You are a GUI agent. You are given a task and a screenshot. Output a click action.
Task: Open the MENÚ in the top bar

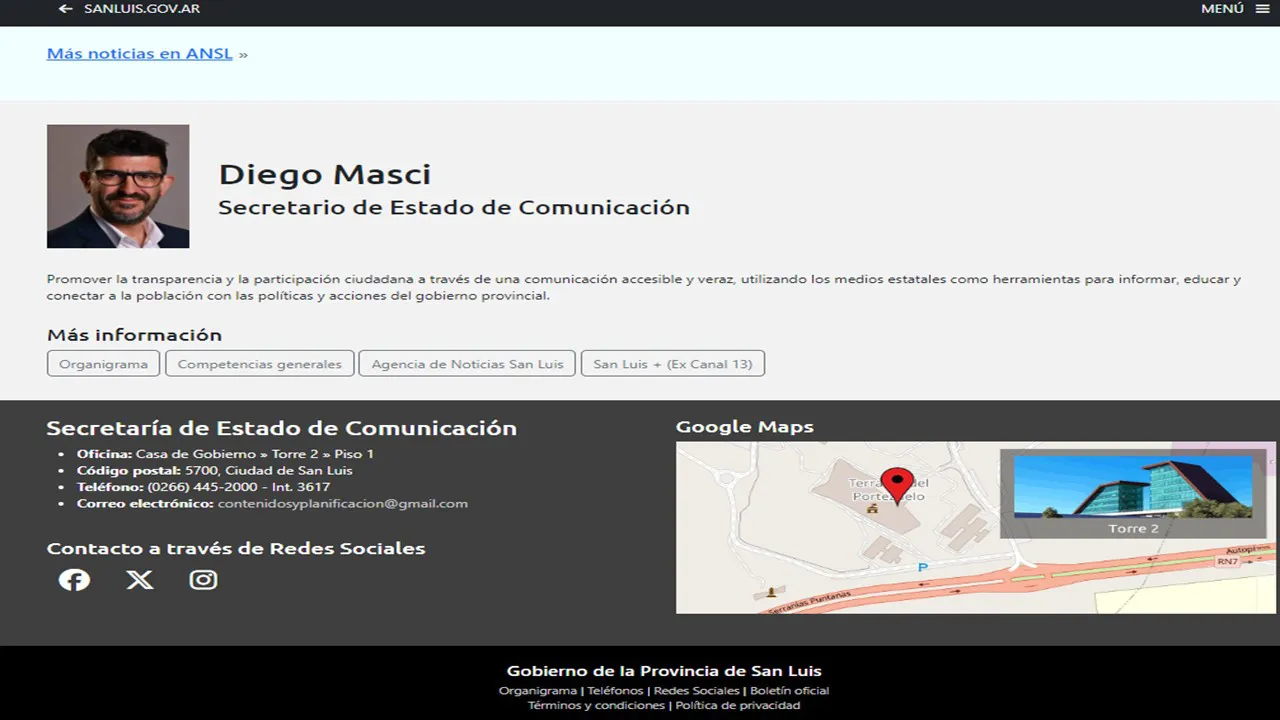[1221, 8]
